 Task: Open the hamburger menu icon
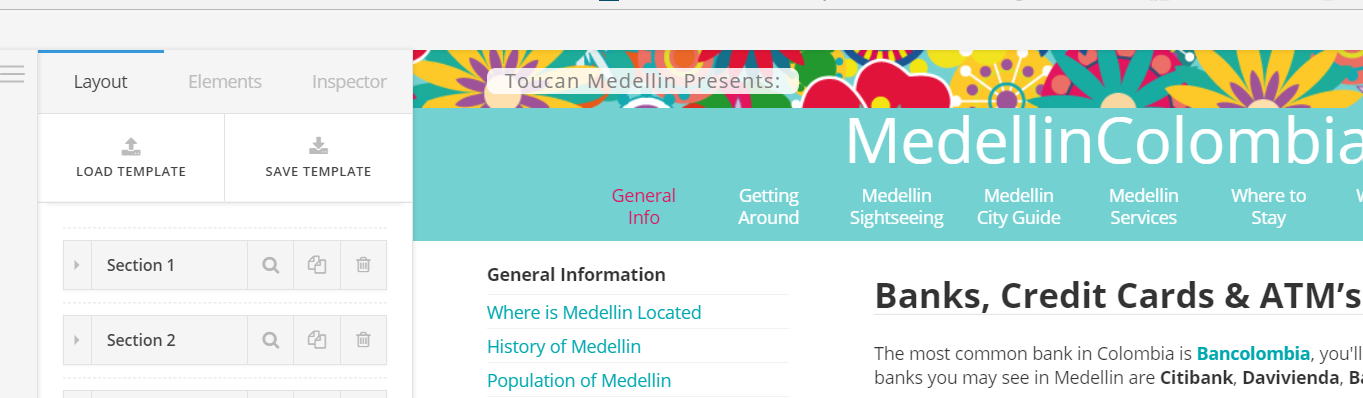pos(12,74)
